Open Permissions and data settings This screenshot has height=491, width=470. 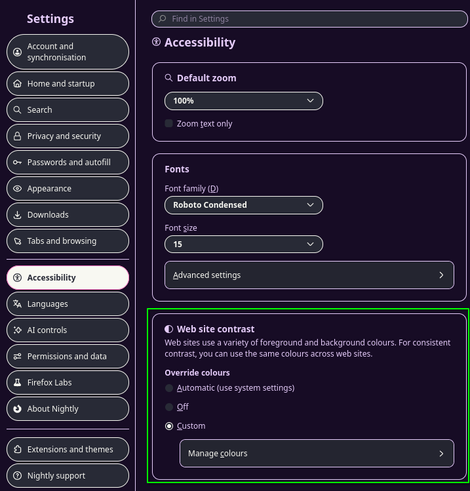[x=68, y=356]
